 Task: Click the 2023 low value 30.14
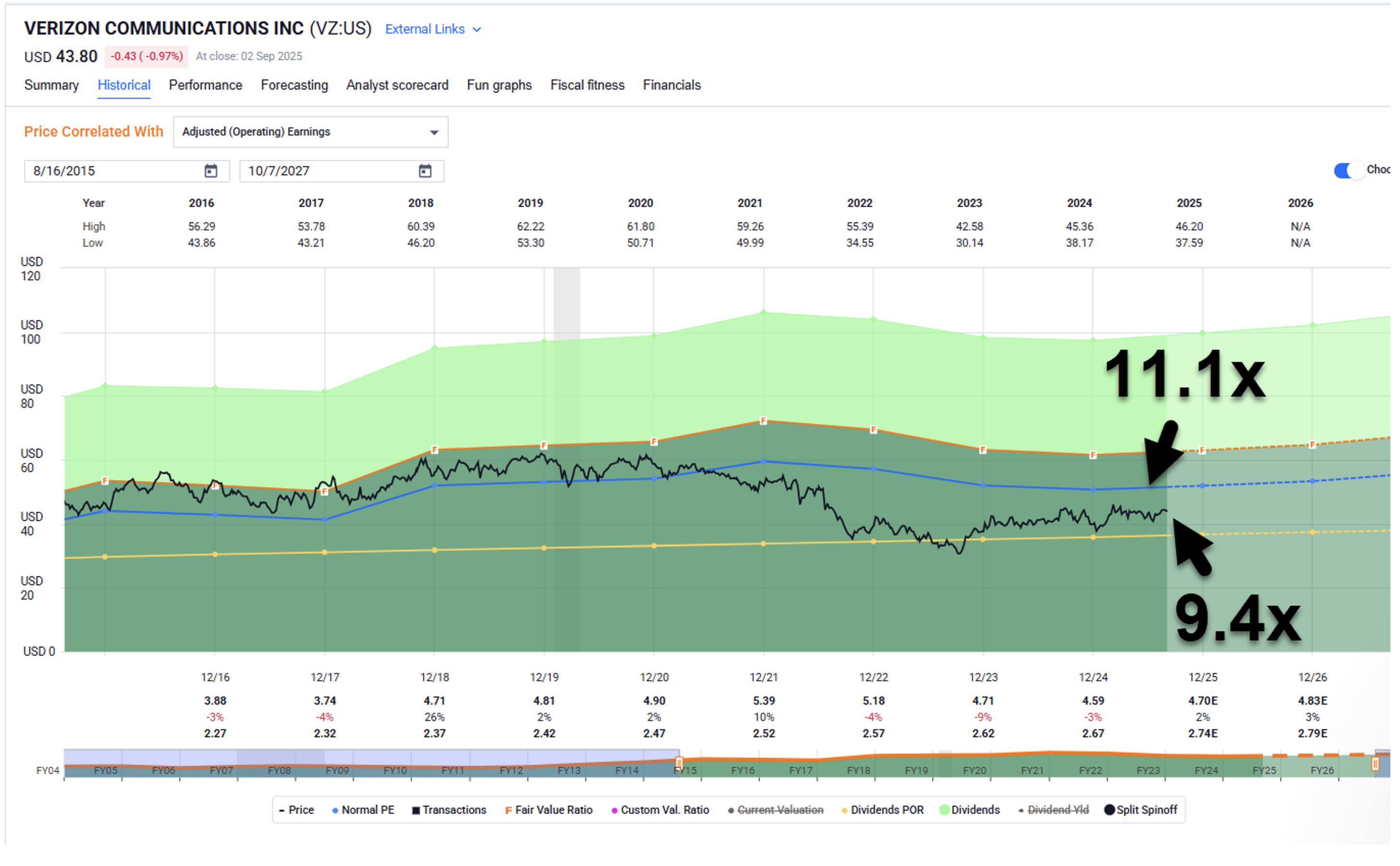(969, 243)
